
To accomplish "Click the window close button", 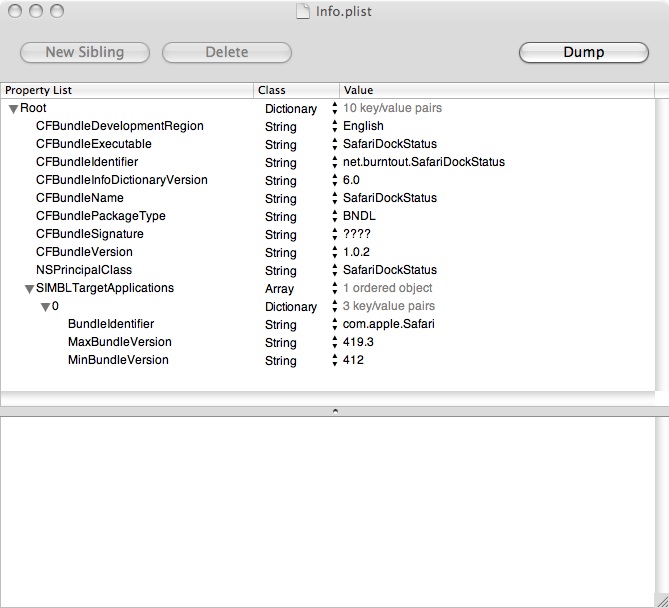I will click(15, 11).
